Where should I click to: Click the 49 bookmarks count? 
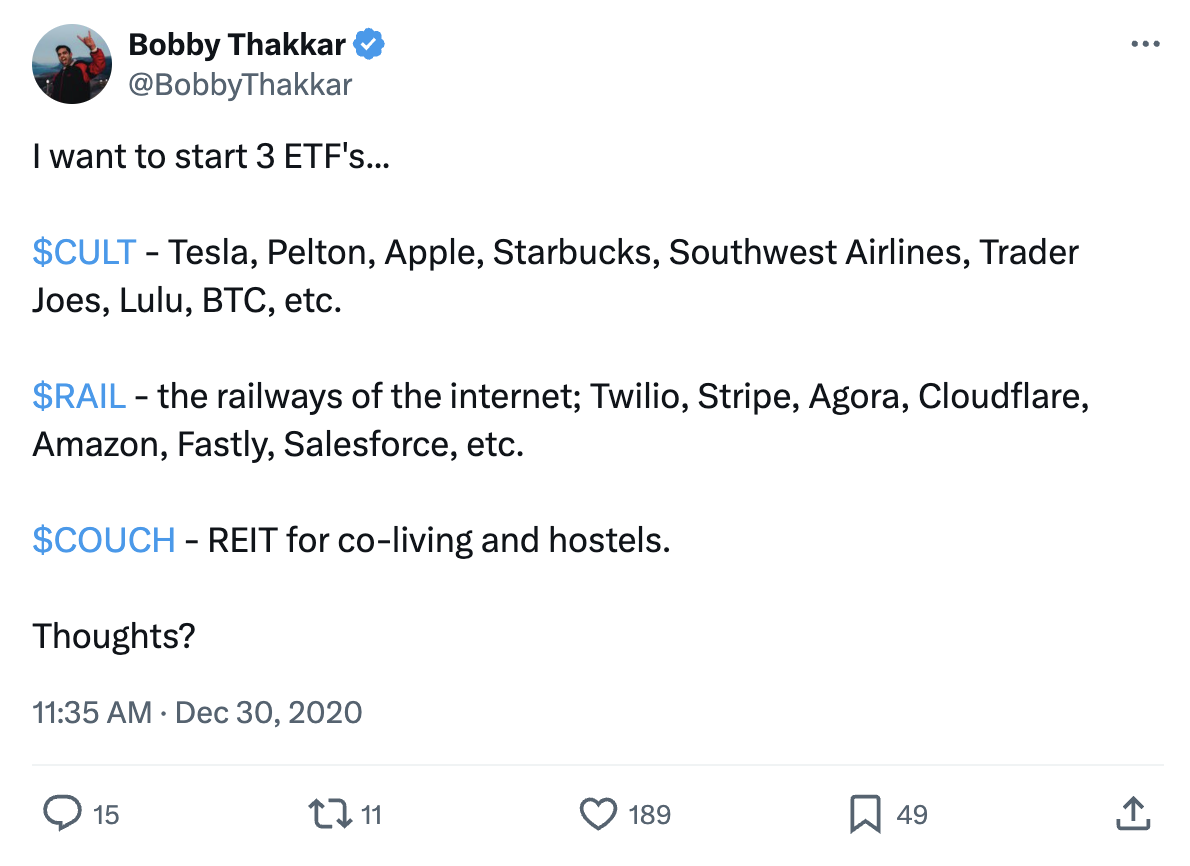tap(911, 815)
